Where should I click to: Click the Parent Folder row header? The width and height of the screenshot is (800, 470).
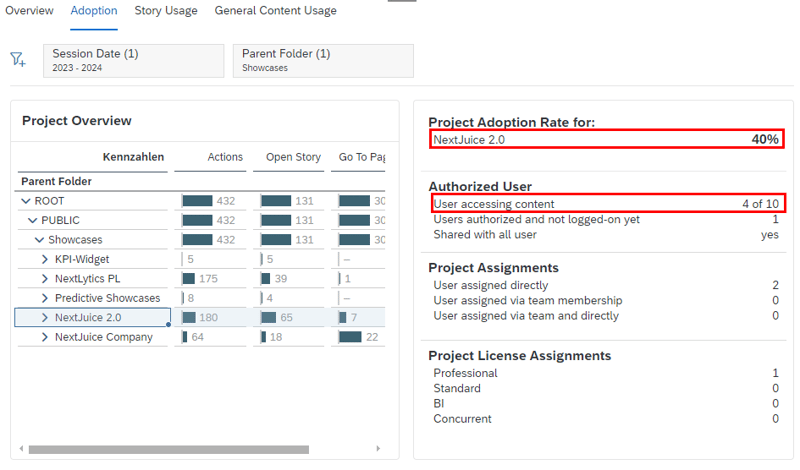click(57, 182)
